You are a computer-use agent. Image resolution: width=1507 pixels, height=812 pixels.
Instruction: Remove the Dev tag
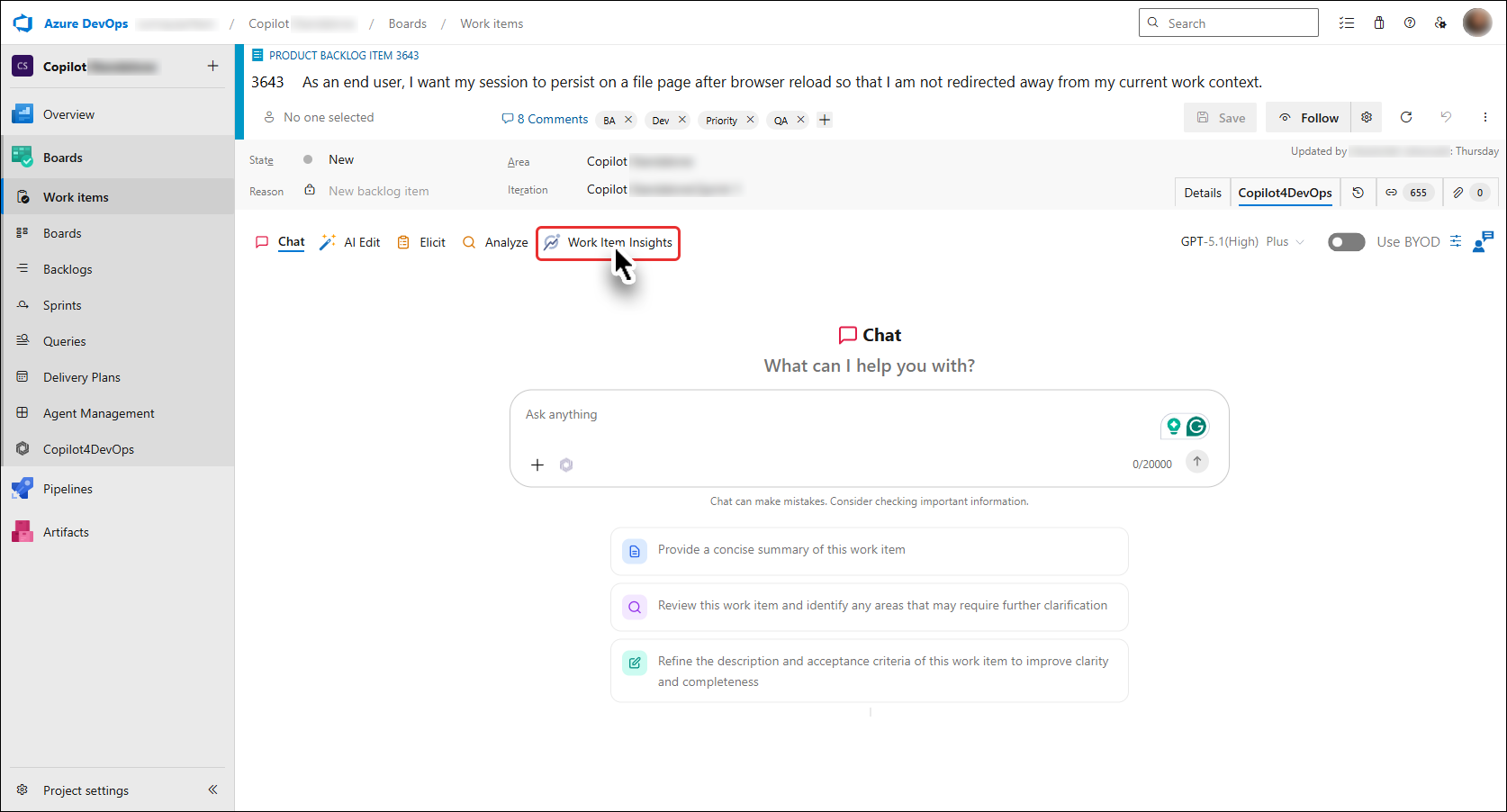point(682,120)
